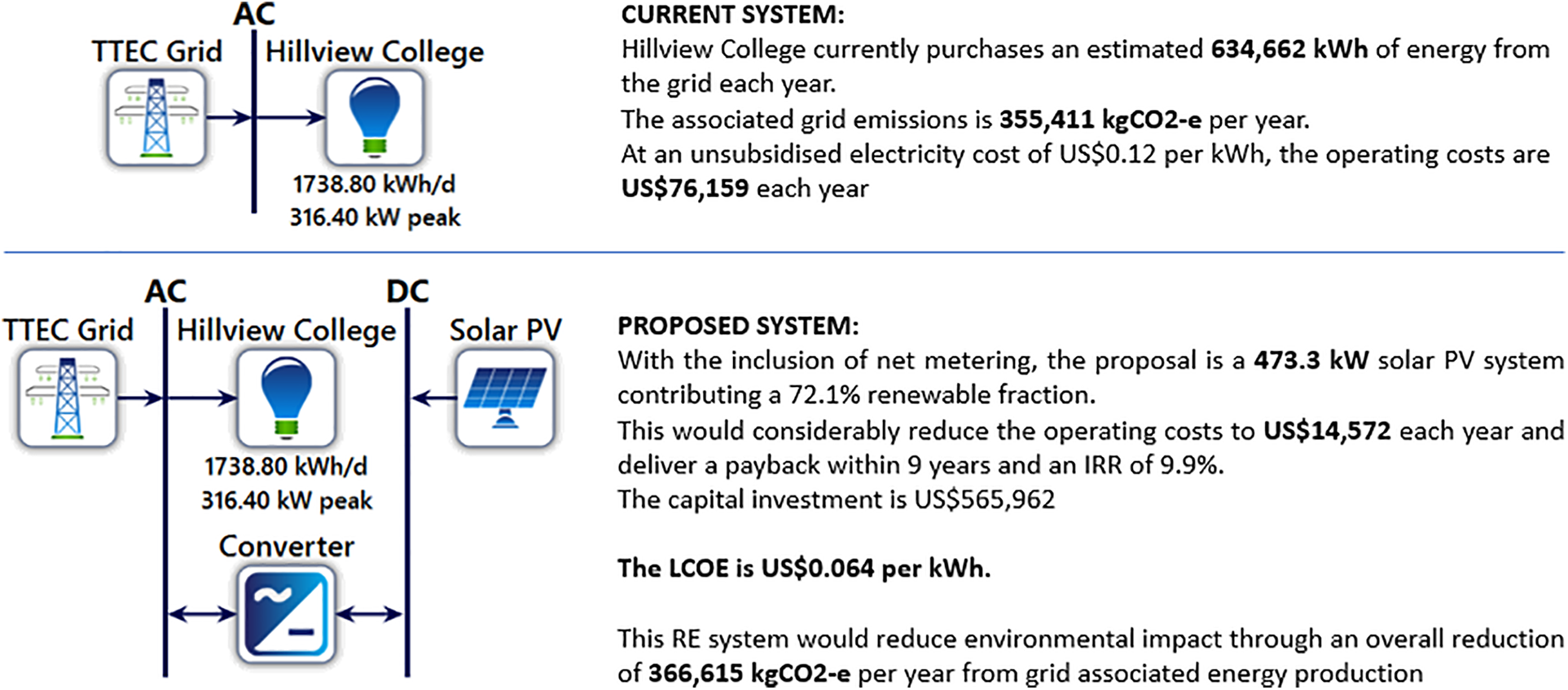This screenshot has height=690, width=1568.
Task: Click the bold 355,411 kgCO2-e emissions value
Action: pyautogui.click(x=1100, y=120)
